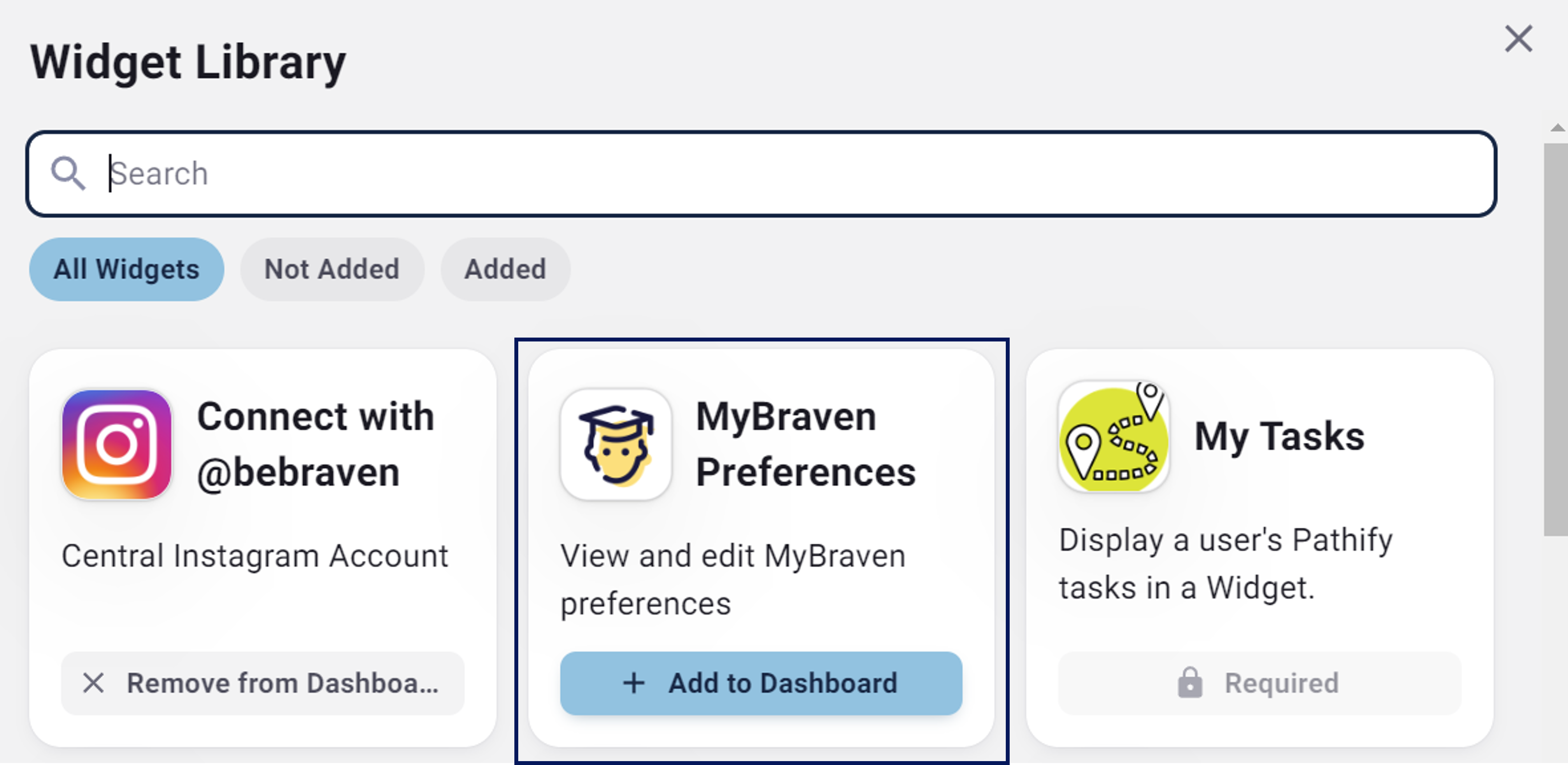This screenshot has width=1568, height=765.
Task: Click the plus icon on Add button
Action: coord(634,683)
